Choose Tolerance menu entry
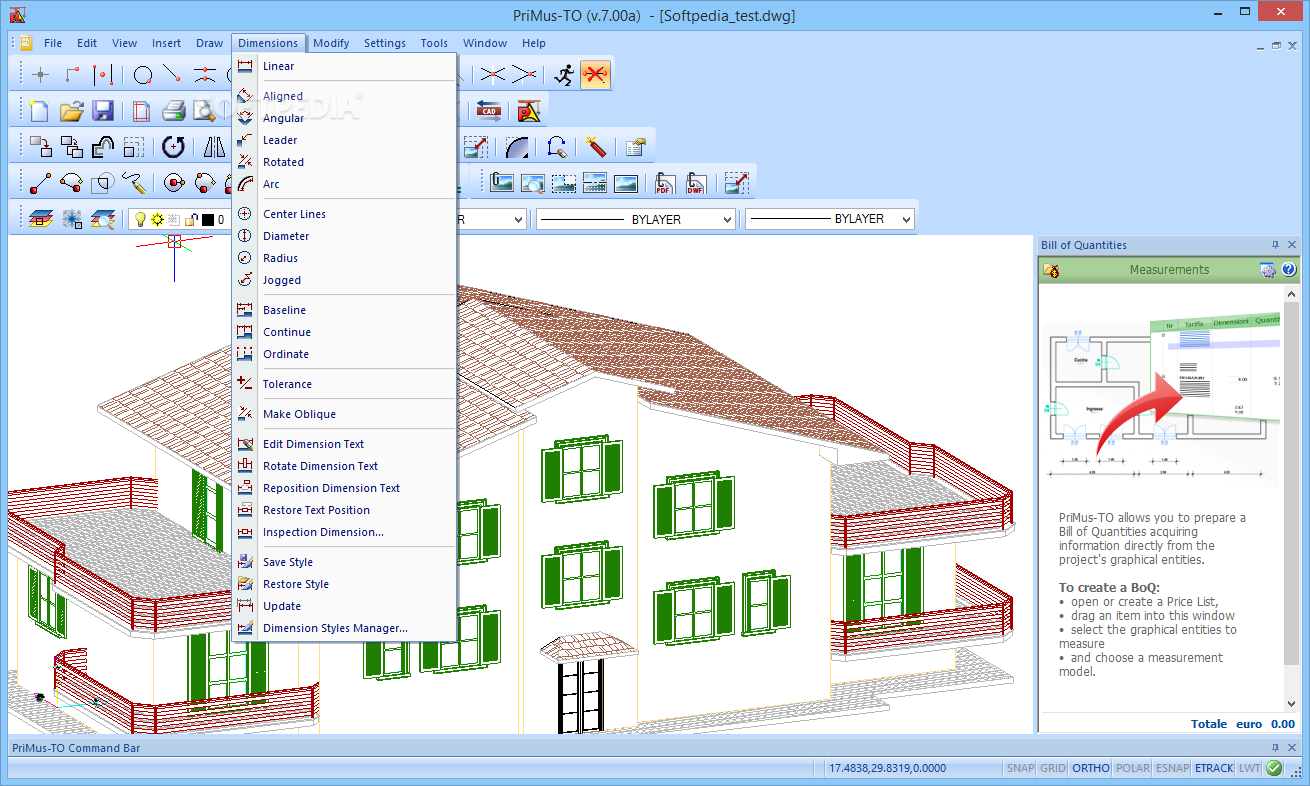The height and width of the screenshot is (786, 1310). pyautogui.click(x=344, y=384)
